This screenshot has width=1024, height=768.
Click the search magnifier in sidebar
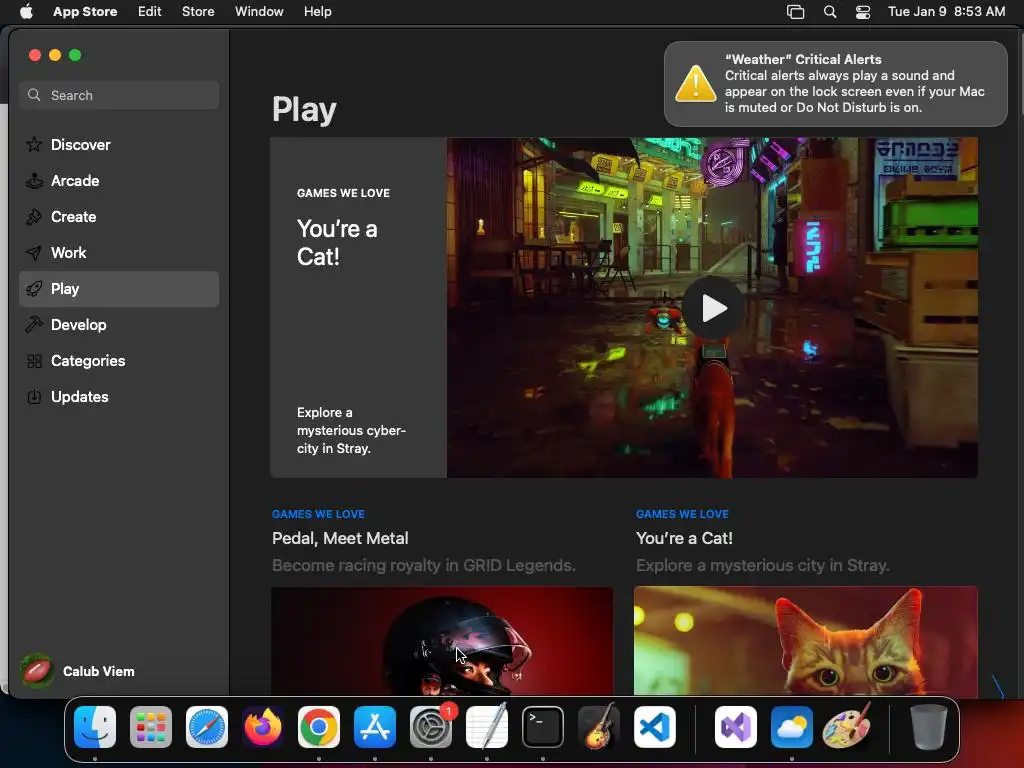pos(34,95)
